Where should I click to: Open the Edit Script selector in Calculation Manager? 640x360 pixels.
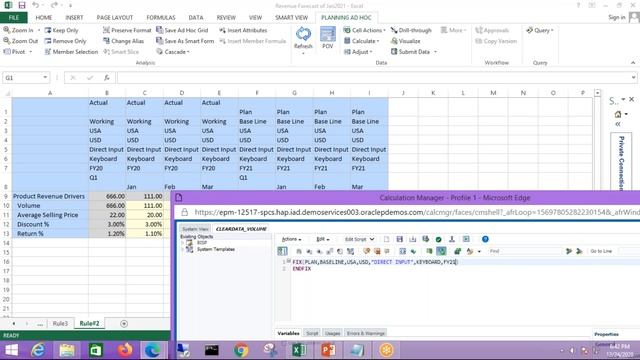(359, 239)
